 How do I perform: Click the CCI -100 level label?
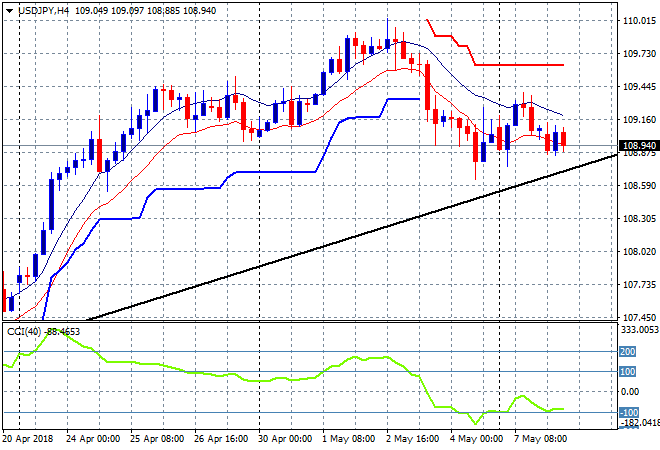point(628,412)
